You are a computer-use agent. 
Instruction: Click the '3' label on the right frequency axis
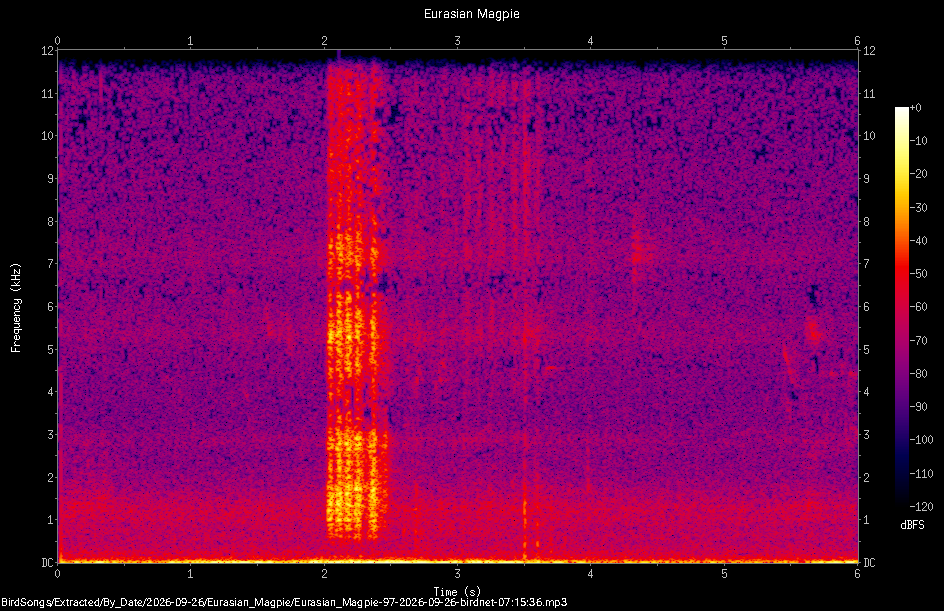[866, 435]
